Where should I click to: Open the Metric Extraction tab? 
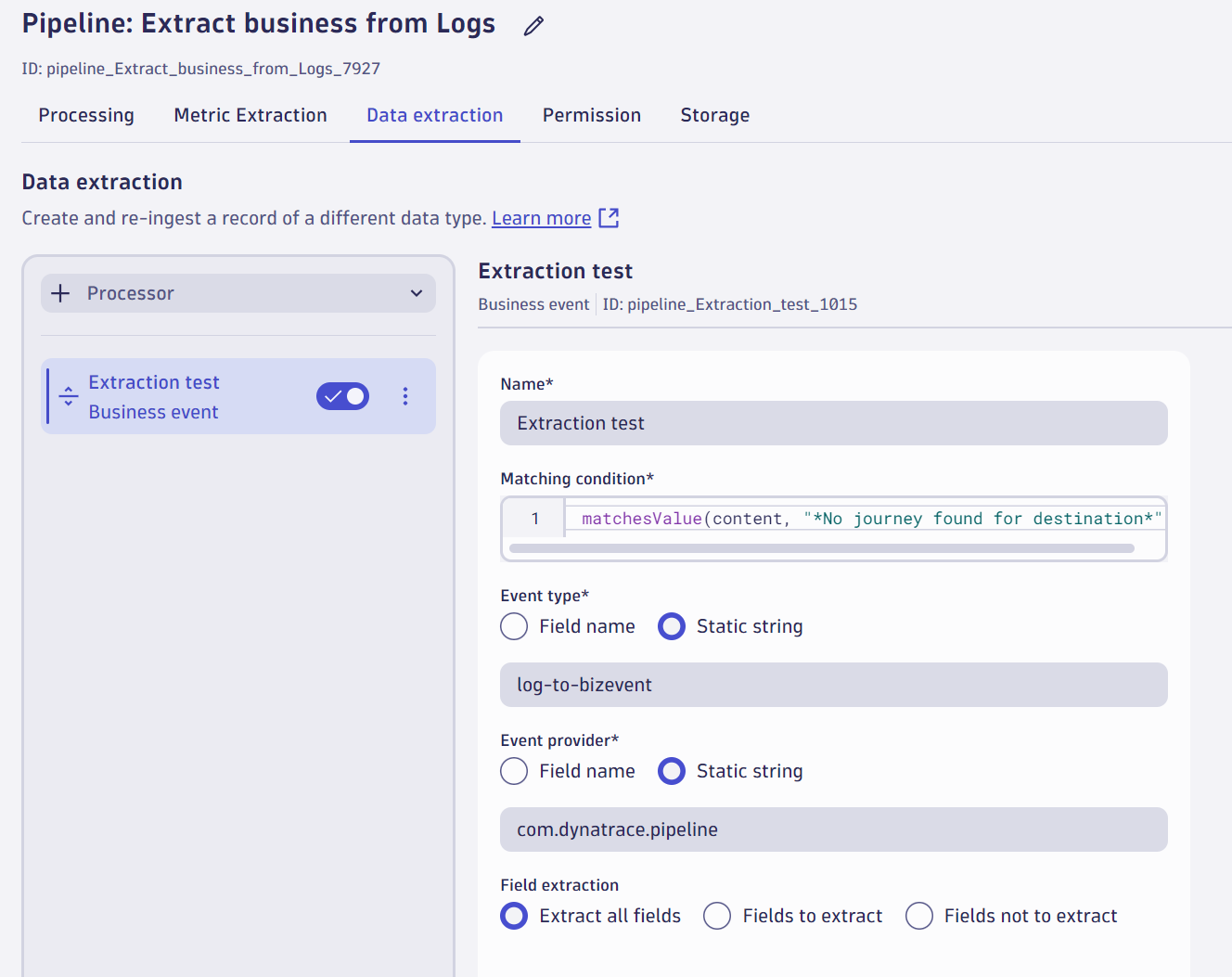[x=250, y=115]
